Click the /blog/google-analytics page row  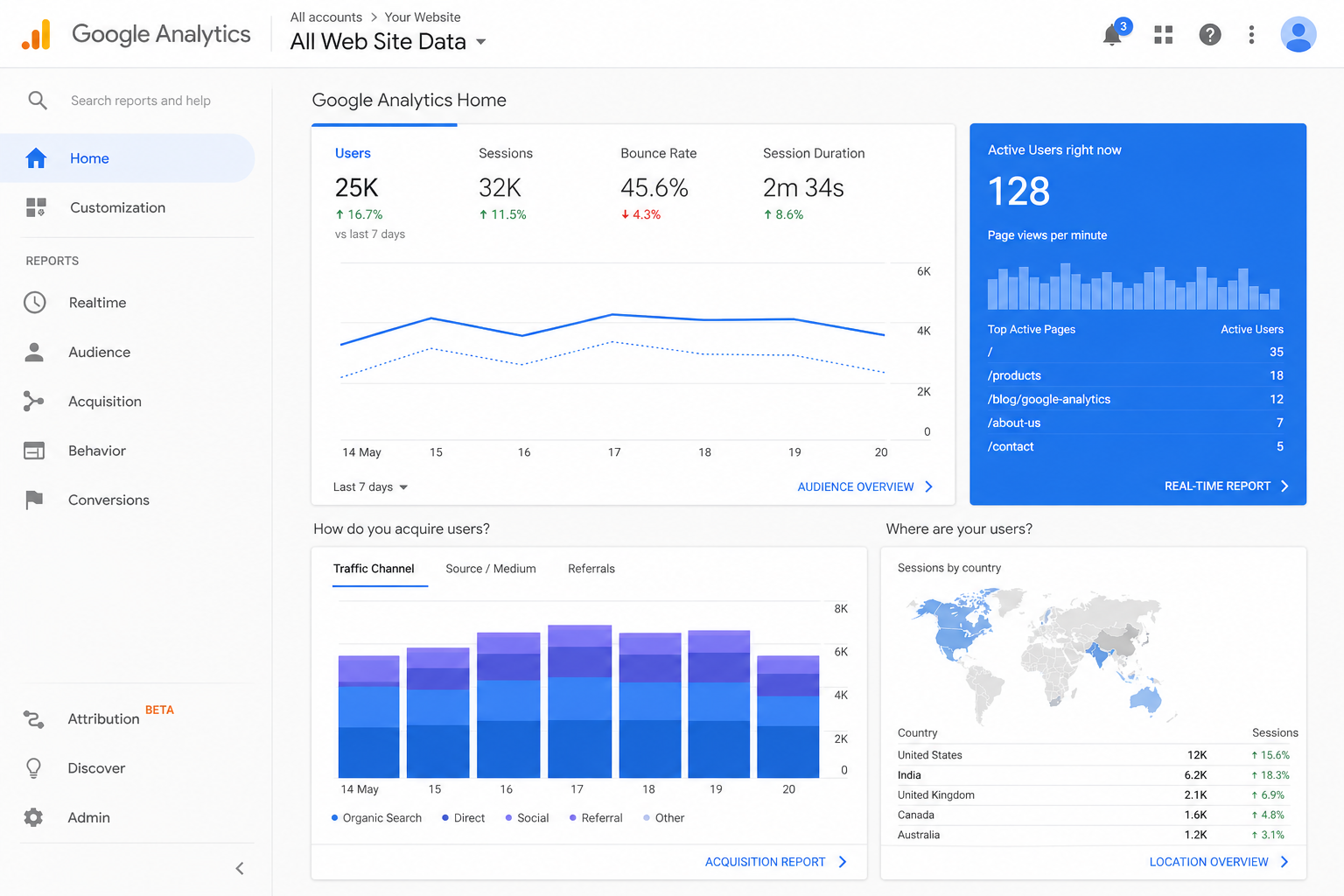[1136, 399]
